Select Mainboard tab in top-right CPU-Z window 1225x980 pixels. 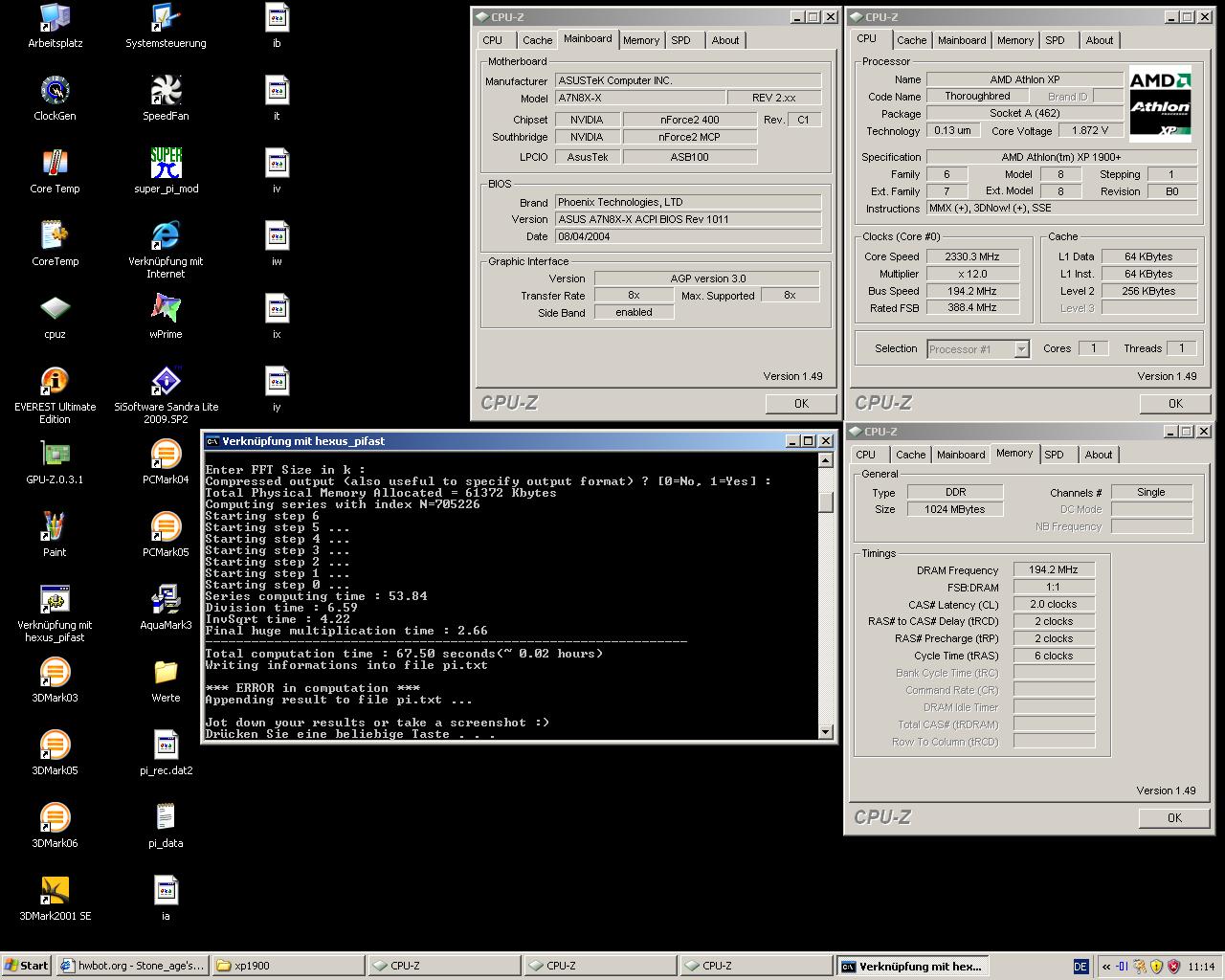[962, 40]
